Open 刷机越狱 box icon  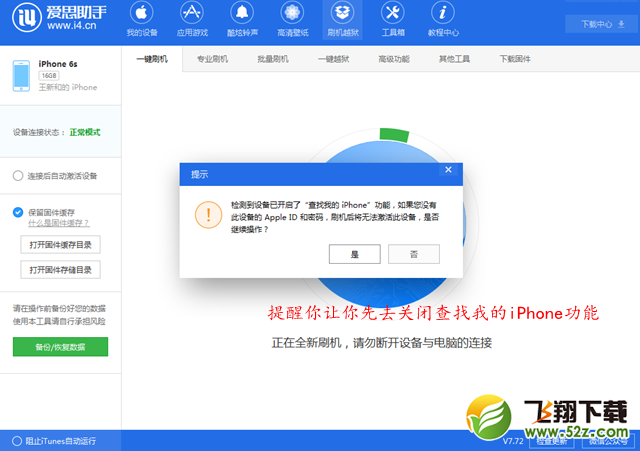coord(342,13)
